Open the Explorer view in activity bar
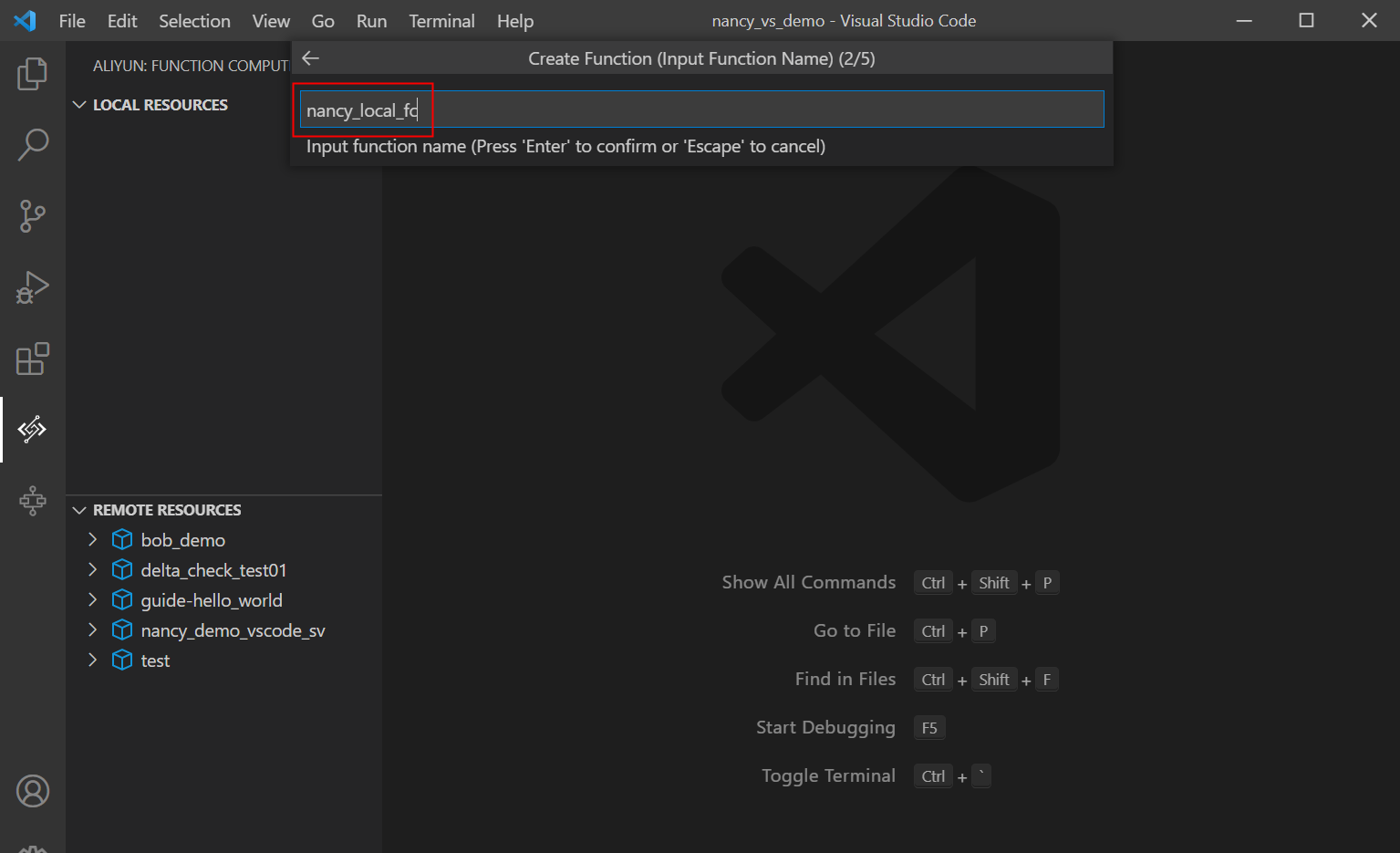Screen dimensions: 1400x853 click(x=33, y=74)
